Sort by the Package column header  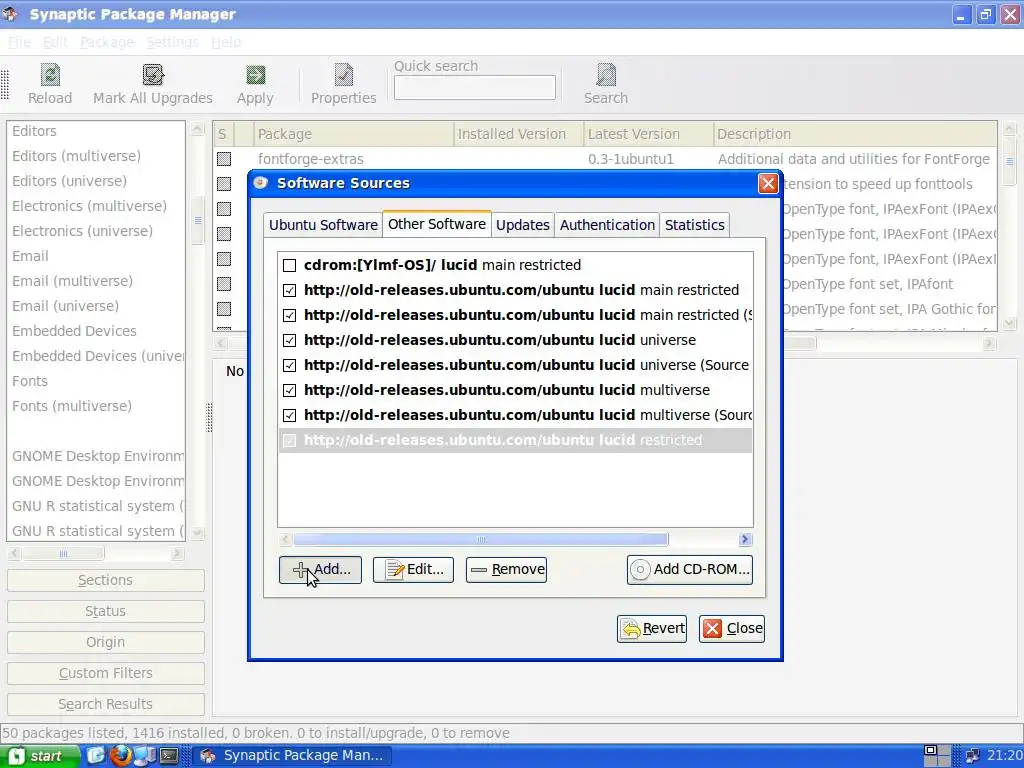point(353,134)
